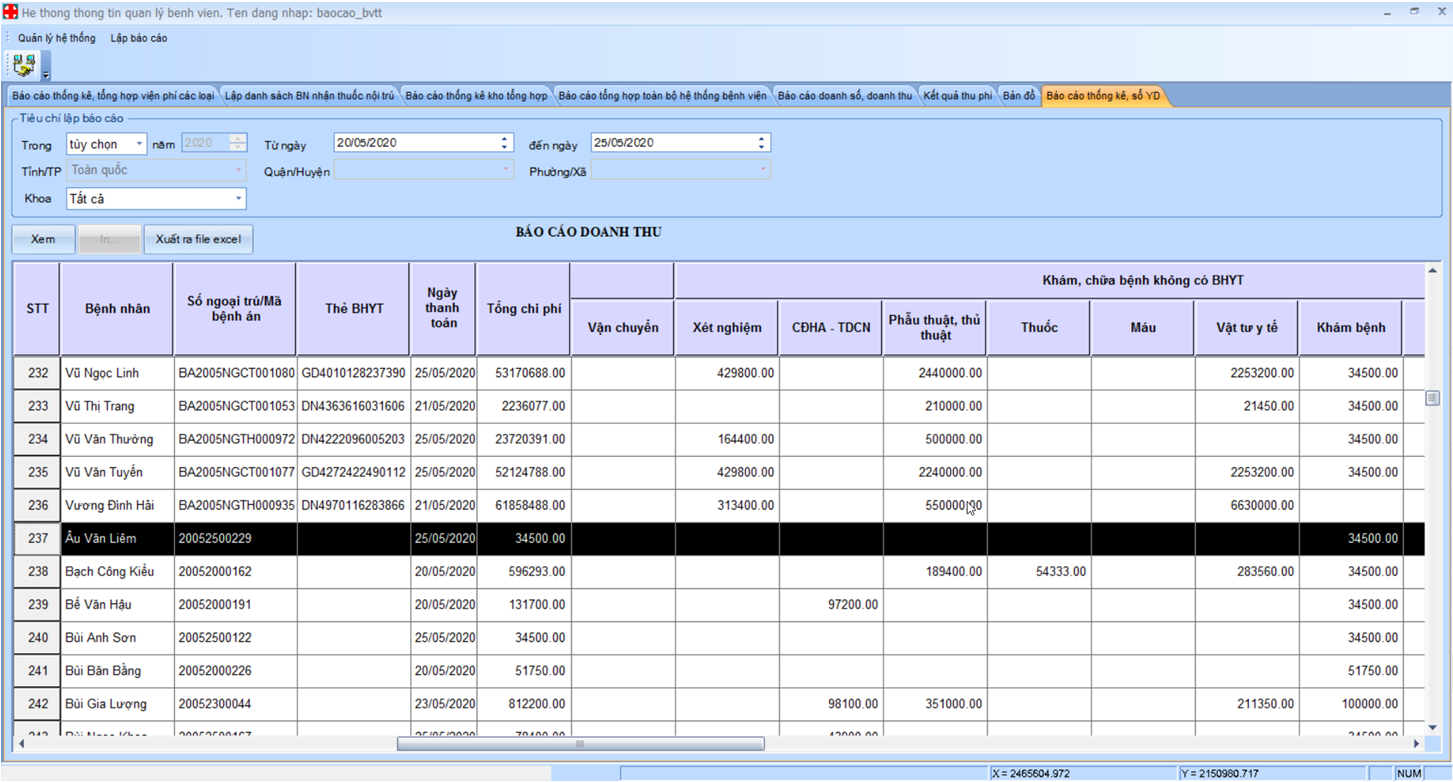Select row header 232
Viewport: 1453px width, 782px height.
pos(37,373)
